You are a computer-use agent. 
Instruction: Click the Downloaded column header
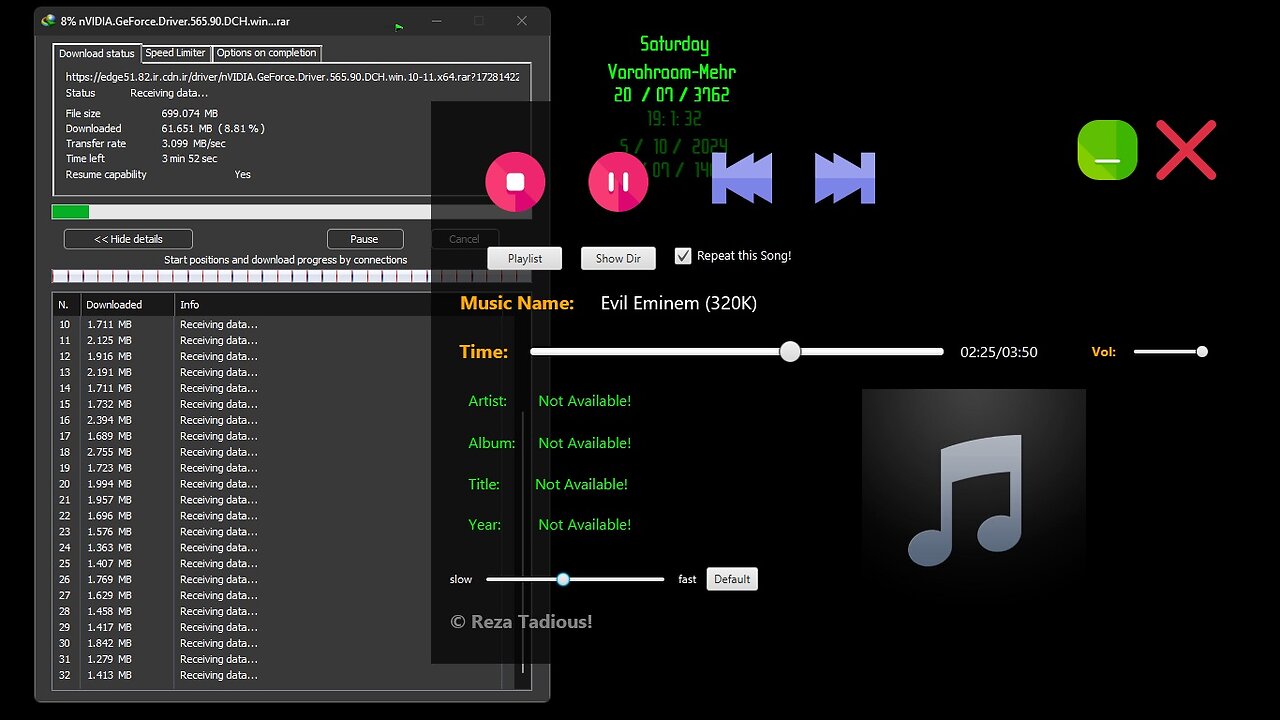[x=127, y=304]
